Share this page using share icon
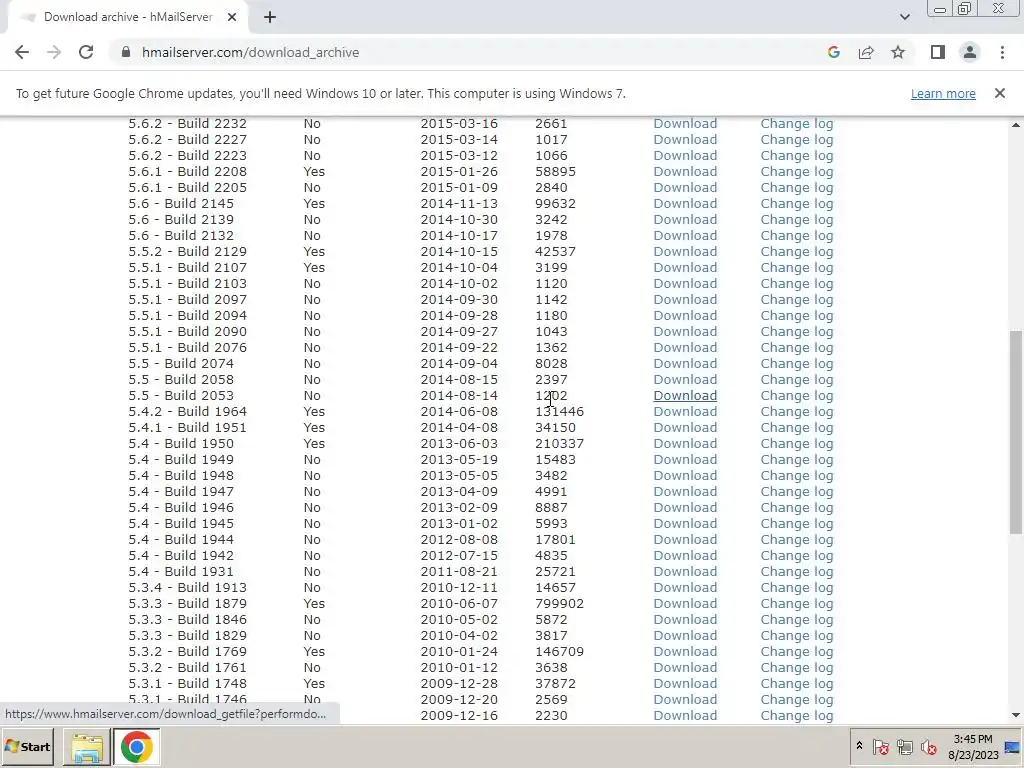 point(866,52)
